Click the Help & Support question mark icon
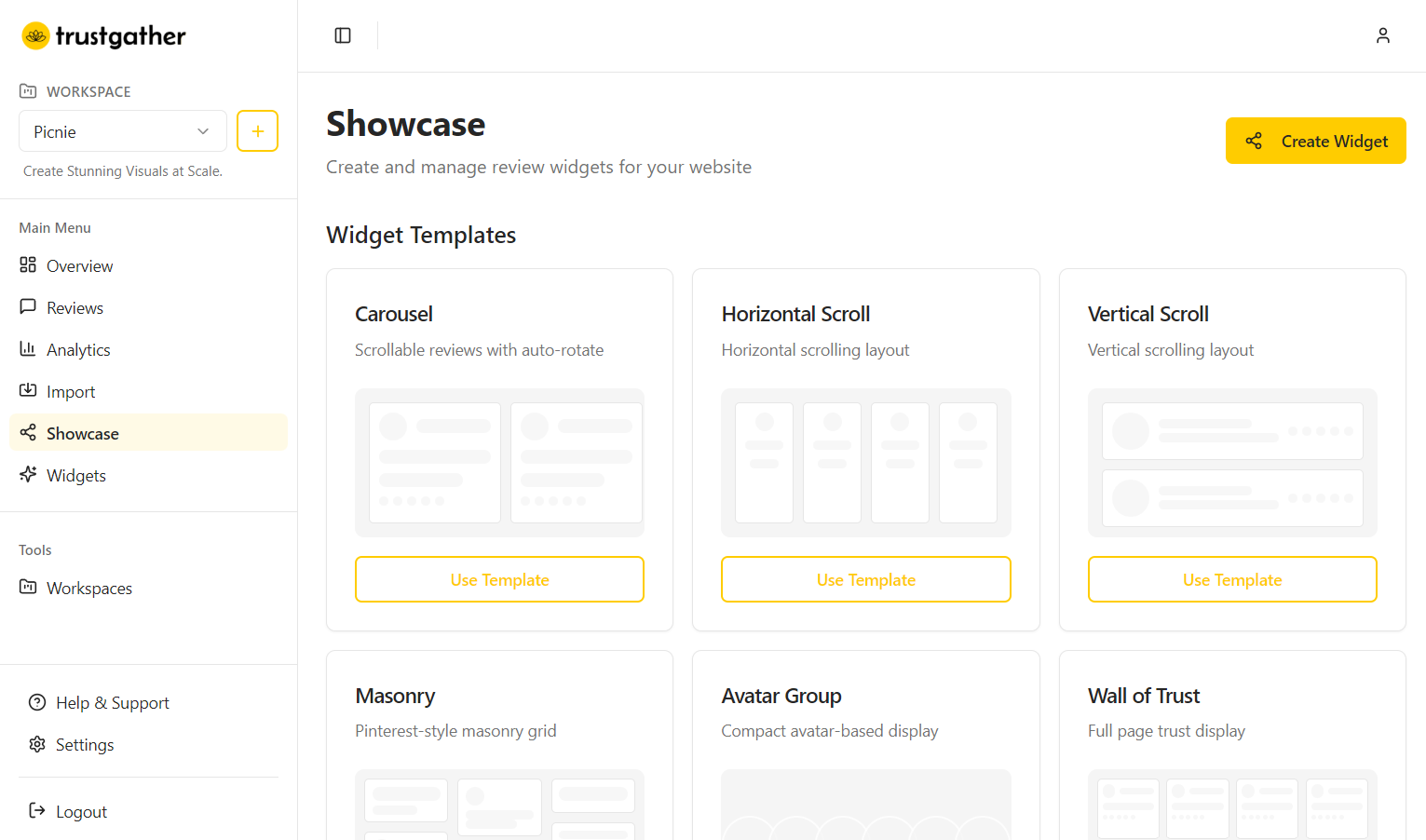Image resolution: width=1426 pixels, height=840 pixels. tap(36, 702)
